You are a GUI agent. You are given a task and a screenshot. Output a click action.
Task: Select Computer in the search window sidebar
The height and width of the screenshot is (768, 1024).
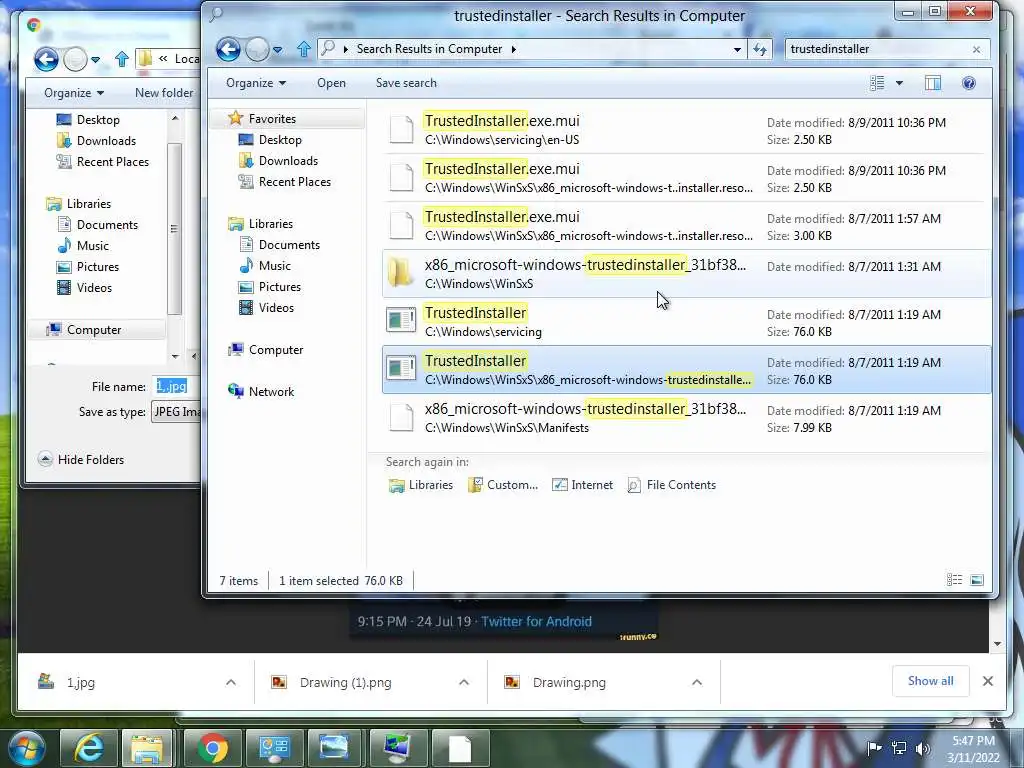click(276, 350)
